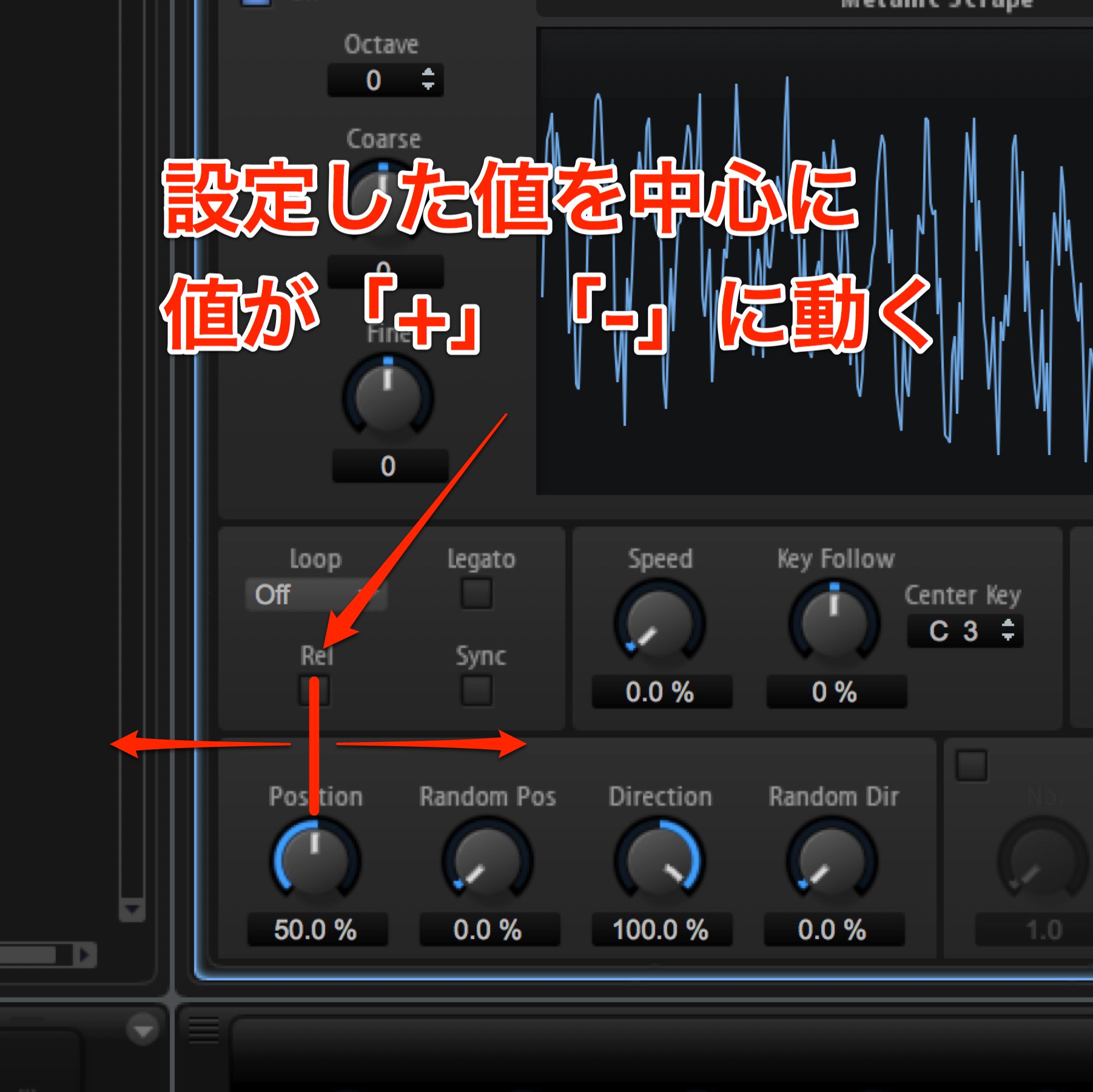Toggle the Rel checkbox

(315, 690)
